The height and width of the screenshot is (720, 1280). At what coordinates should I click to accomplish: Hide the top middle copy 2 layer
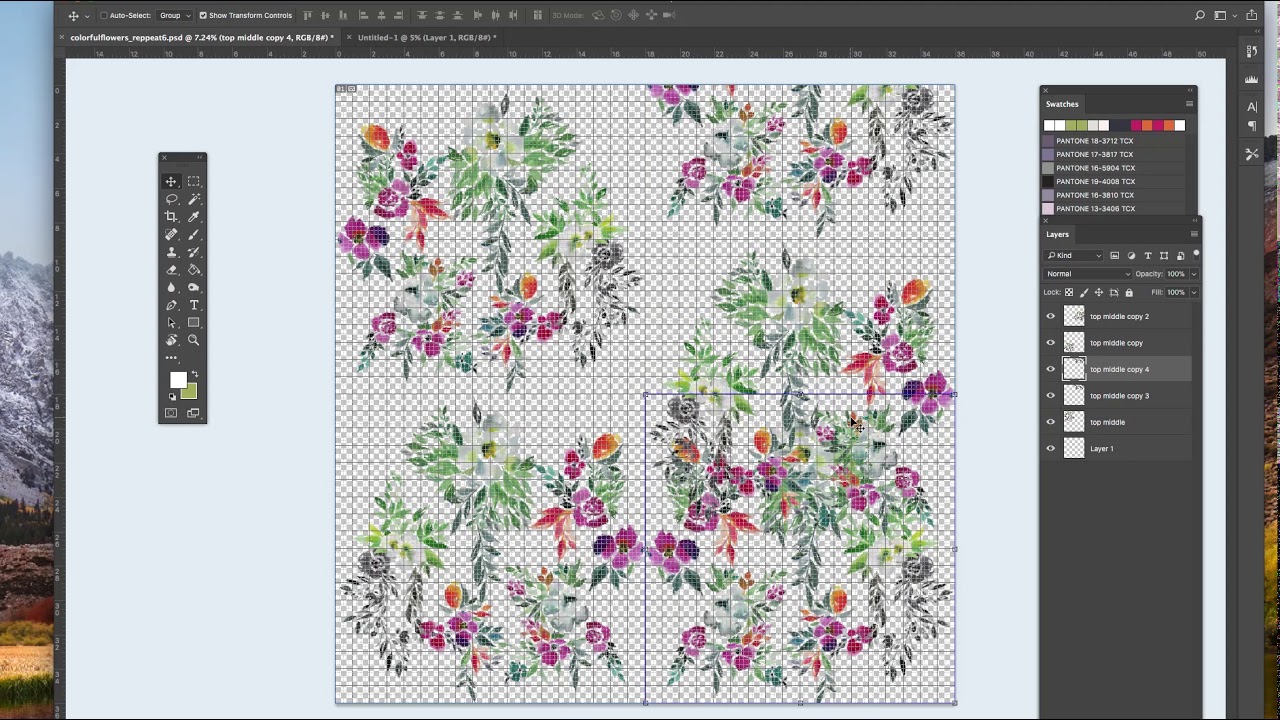click(1050, 316)
